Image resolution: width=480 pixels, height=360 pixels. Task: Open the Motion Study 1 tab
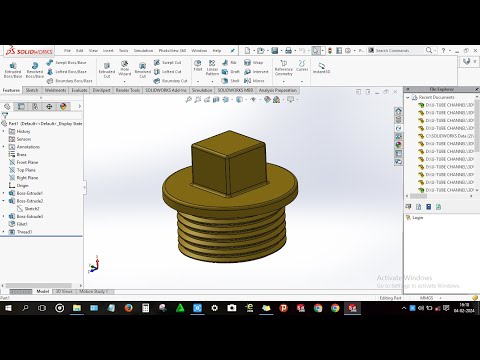pos(93,291)
